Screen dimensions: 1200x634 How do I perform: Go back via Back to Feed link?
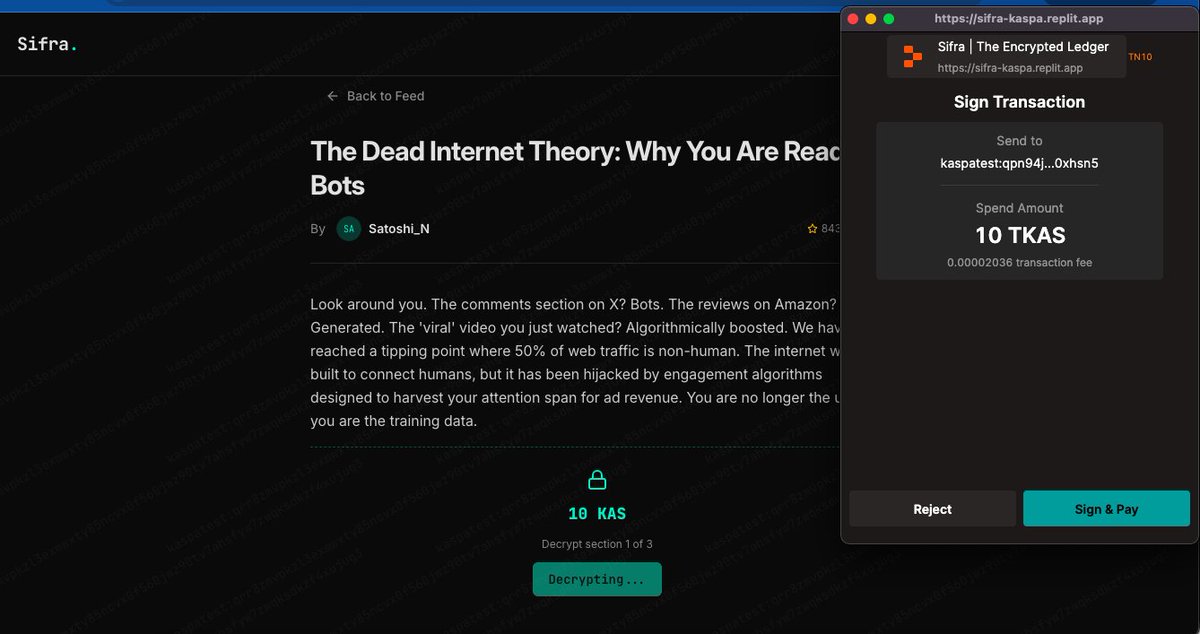point(375,96)
